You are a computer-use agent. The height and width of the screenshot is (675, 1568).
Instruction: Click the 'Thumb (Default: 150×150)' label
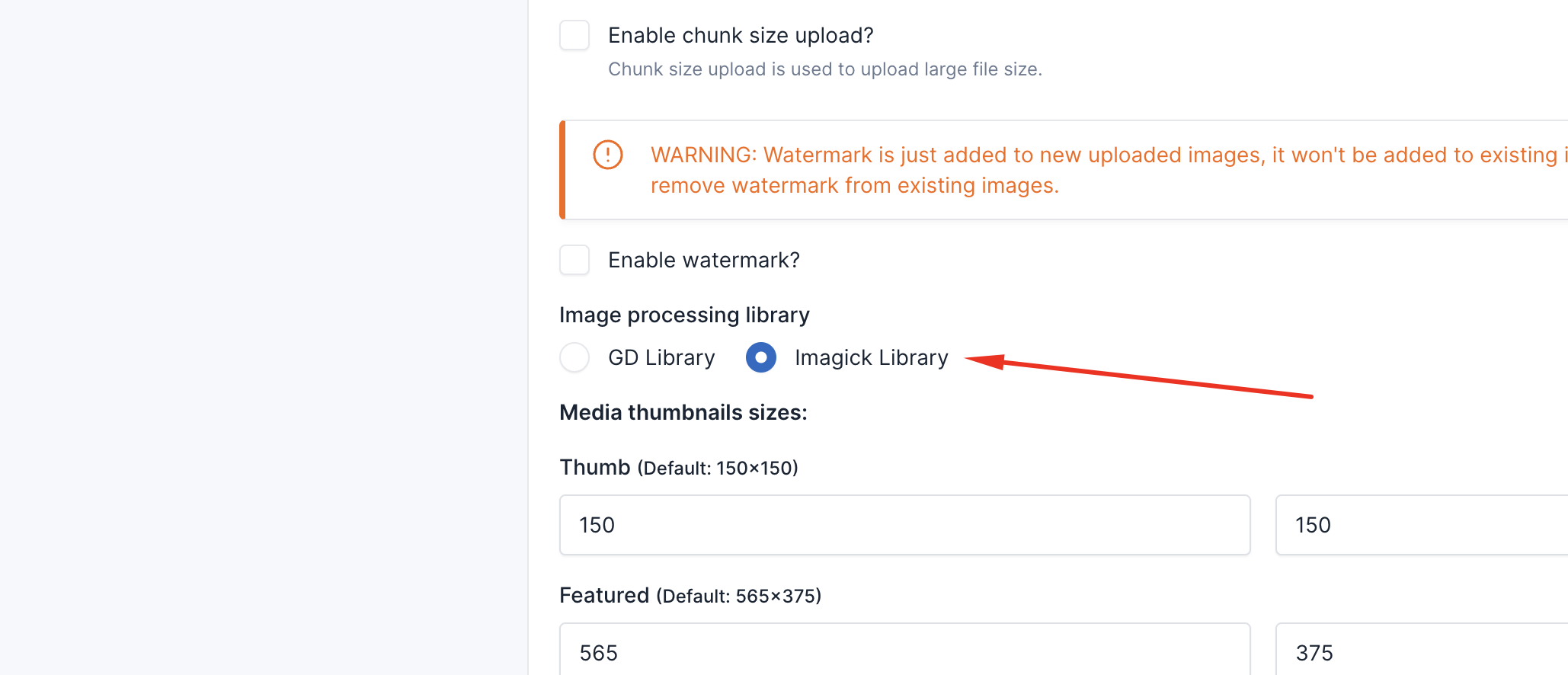(x=679, y=468)
